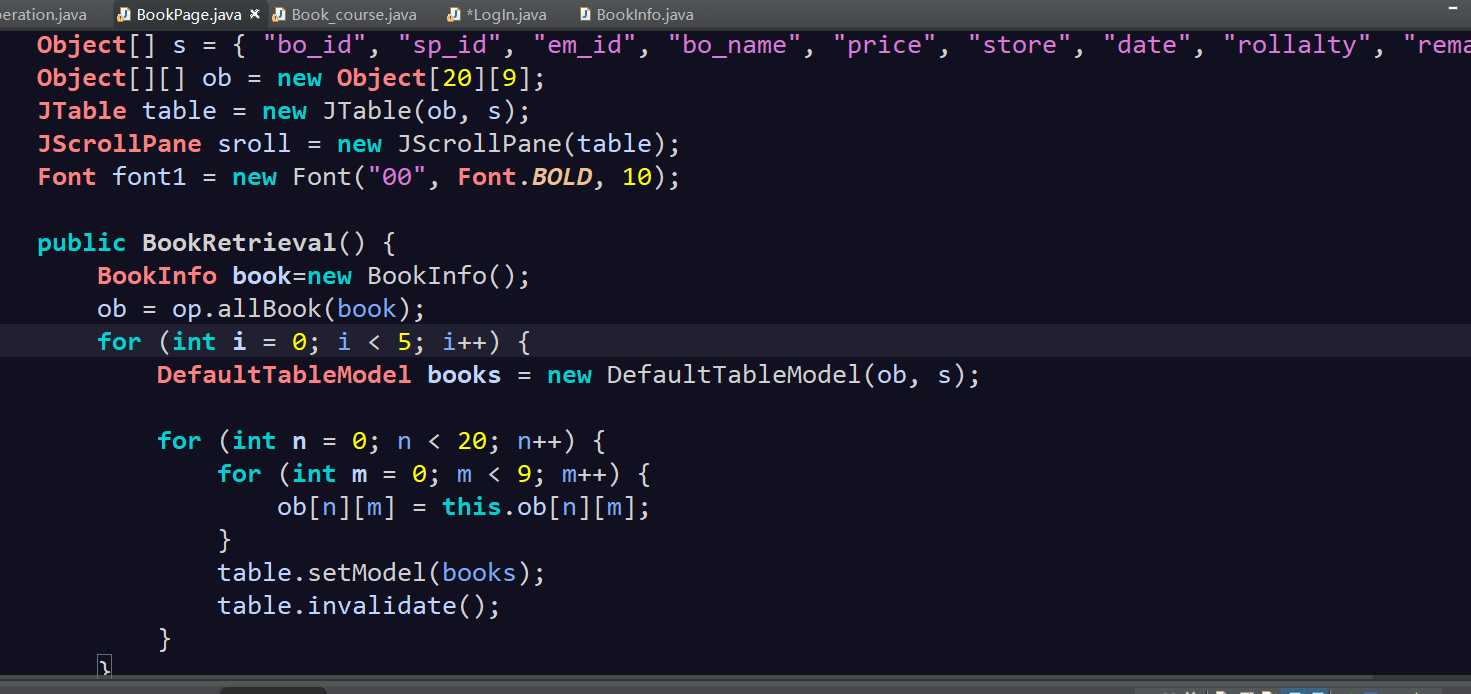Switch to the Book_course.java tab
The image size is (1471, 694).
pos(344,14)
